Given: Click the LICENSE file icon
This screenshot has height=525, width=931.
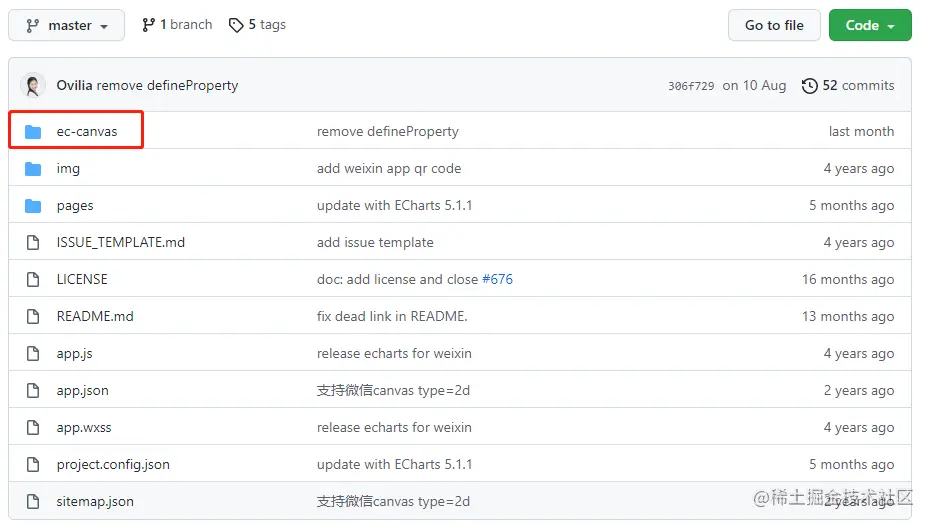Looking at the screenshot, I should 33,280.
